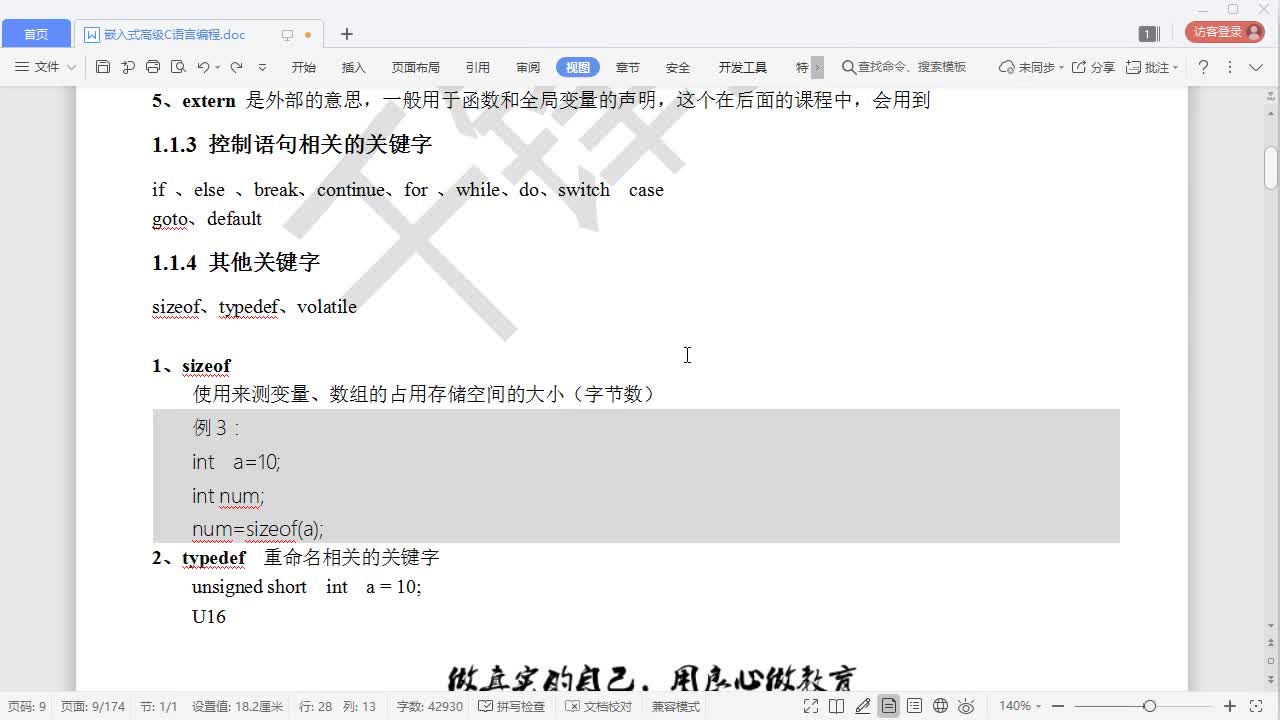Click the word volatile in the document
1280x720 pixels.
327,307
